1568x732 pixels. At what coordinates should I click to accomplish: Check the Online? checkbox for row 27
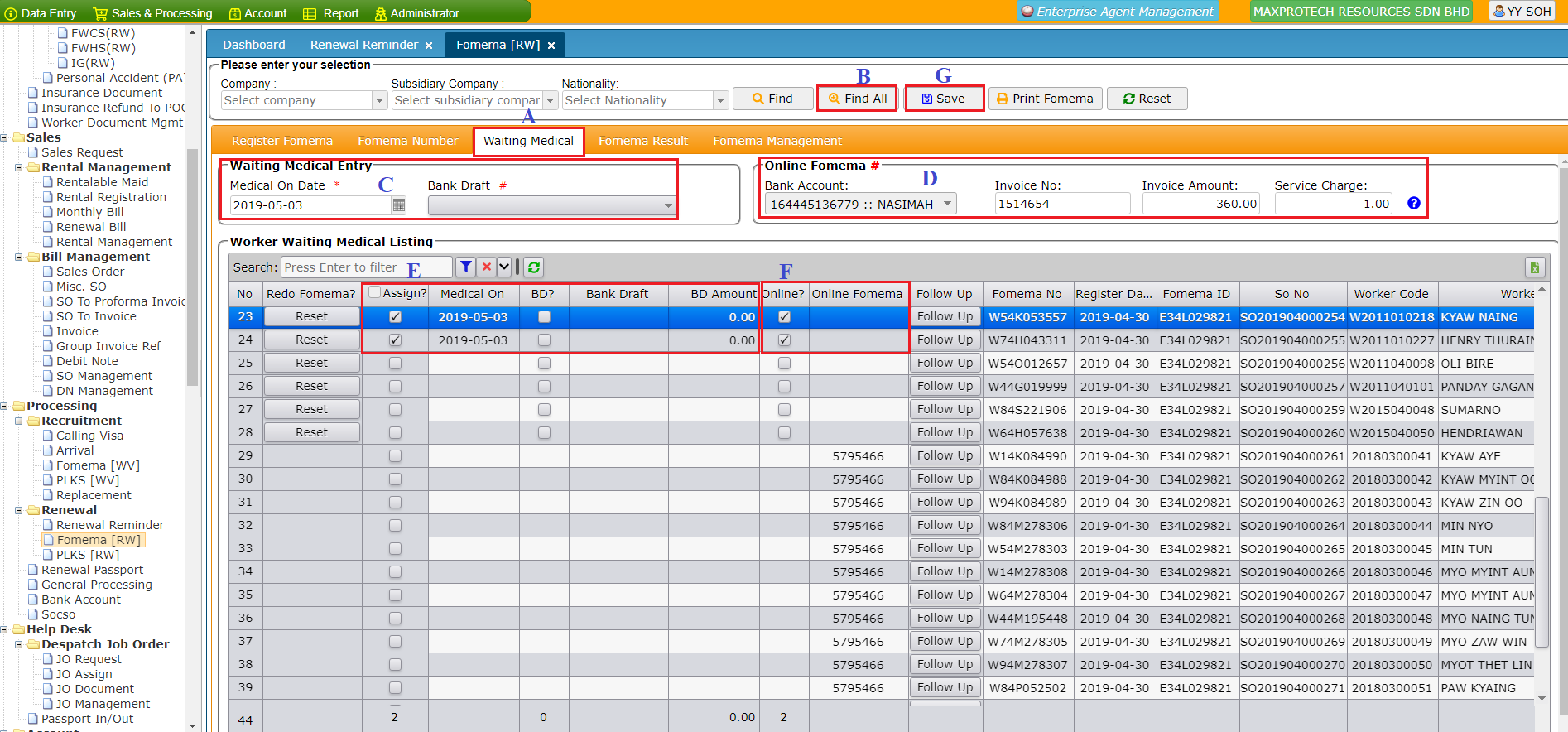coord(784,409)
